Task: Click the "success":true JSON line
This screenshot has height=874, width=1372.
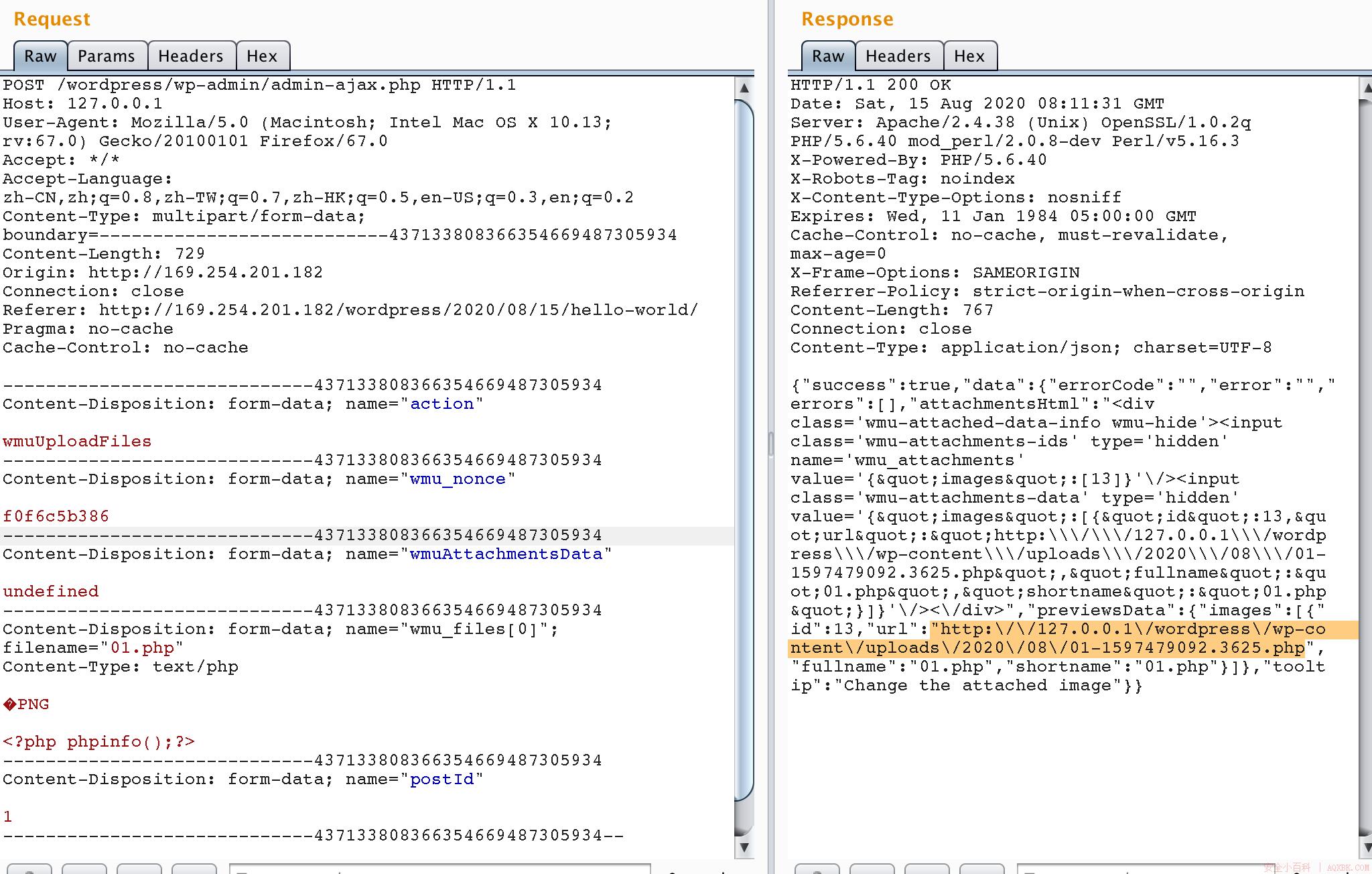Action: (x=1063, y=385)
